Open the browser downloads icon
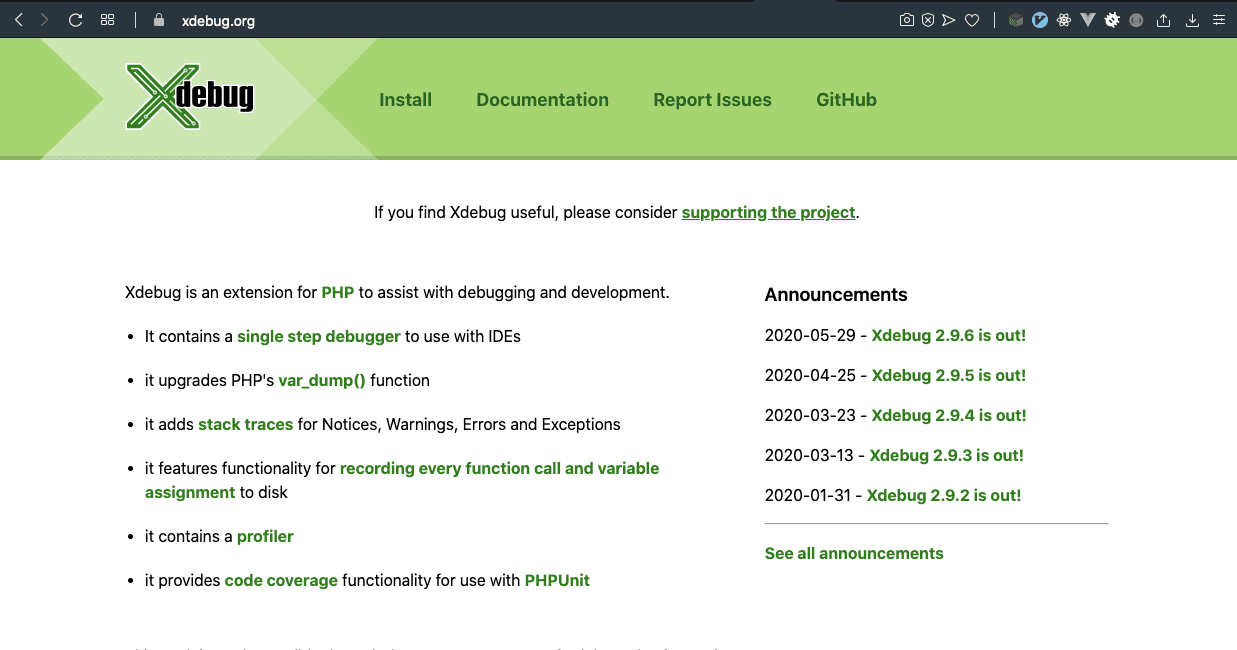The image size is (1237, 650). pos(1192,20)
